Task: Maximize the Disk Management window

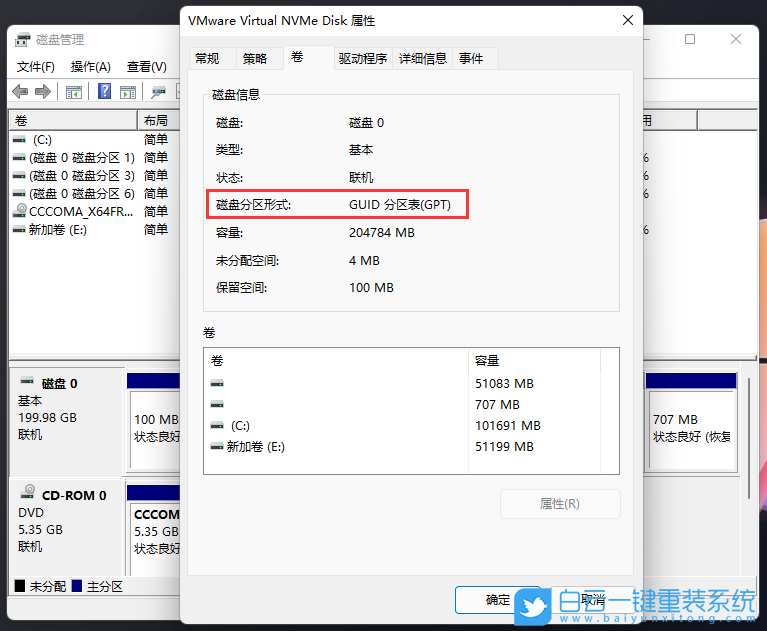Action: (x=690, y=39)
